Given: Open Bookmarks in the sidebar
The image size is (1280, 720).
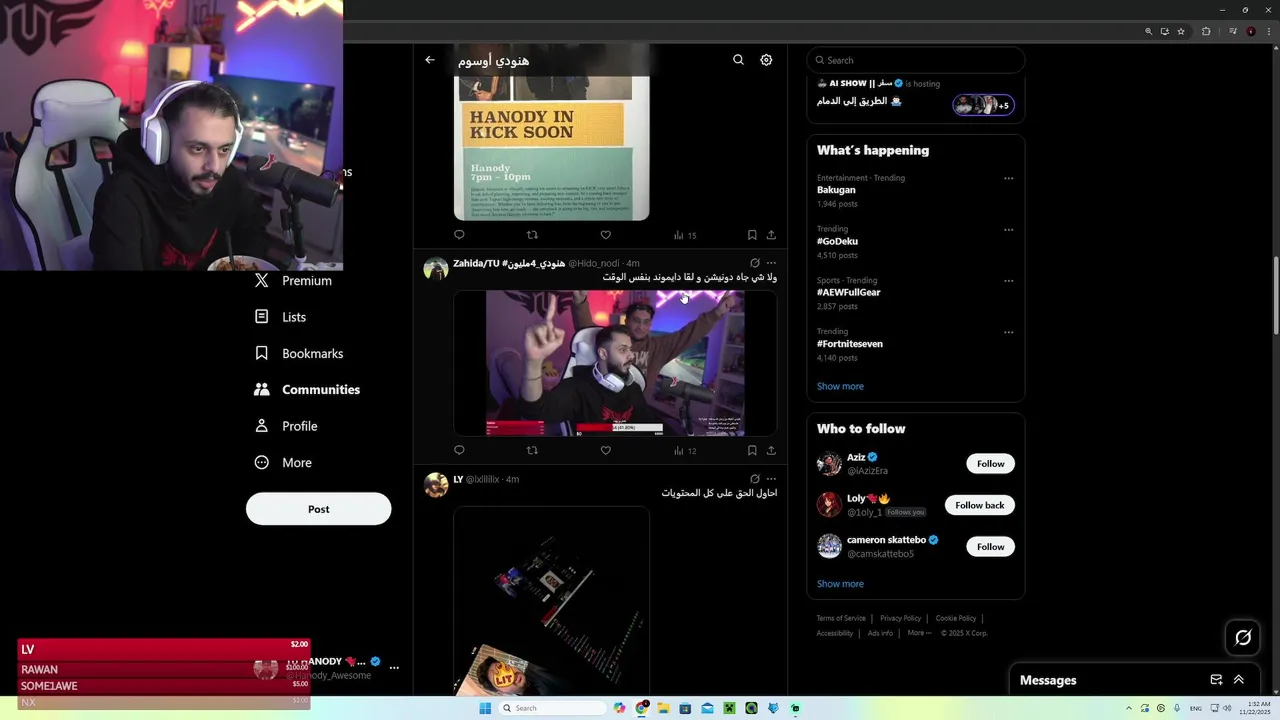Looking at the screenshot, I should click(298, 353).
